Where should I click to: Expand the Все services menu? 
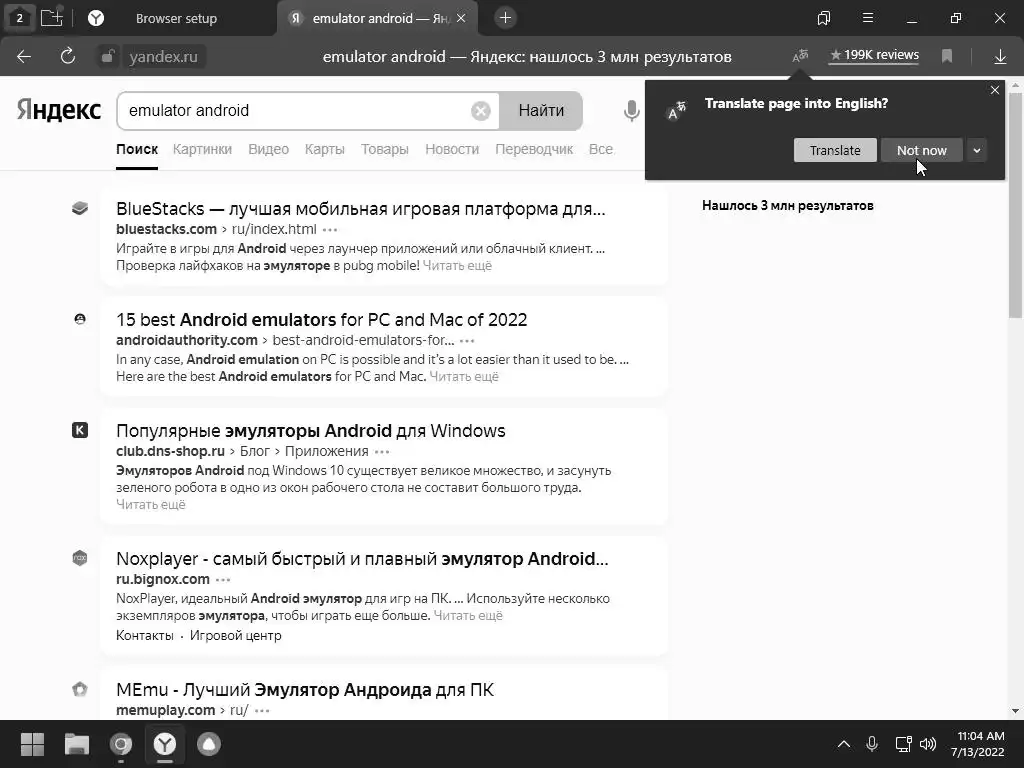pyautogui.click(x=601, y=150)
